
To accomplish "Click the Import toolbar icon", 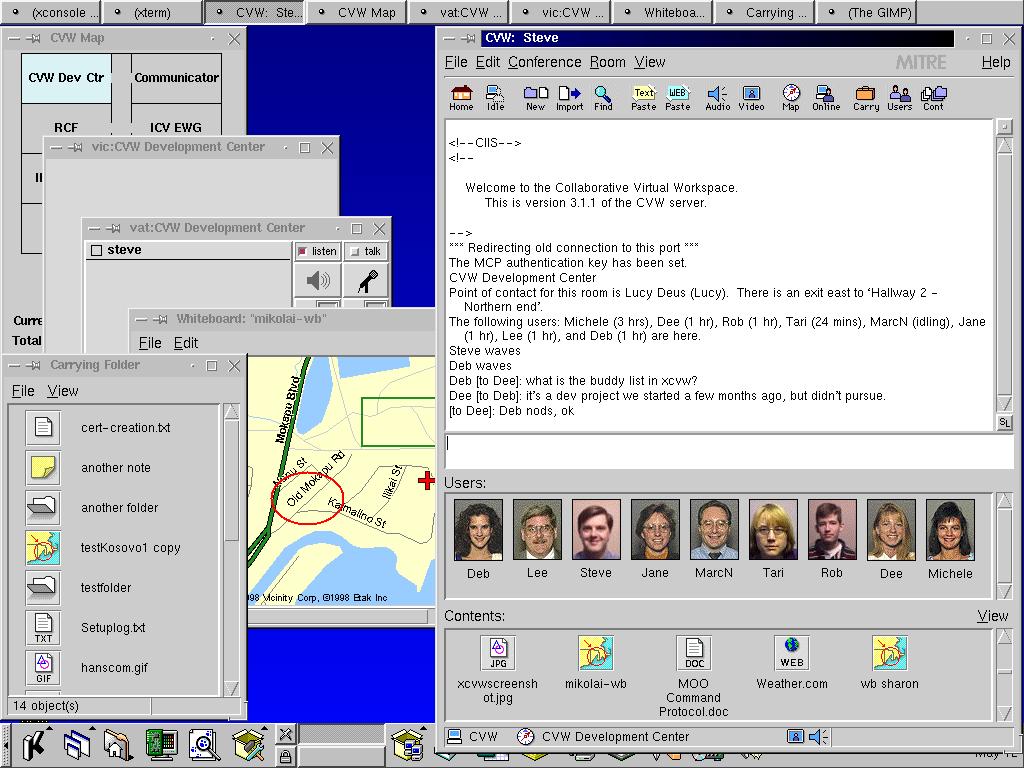I will (569, 97).
